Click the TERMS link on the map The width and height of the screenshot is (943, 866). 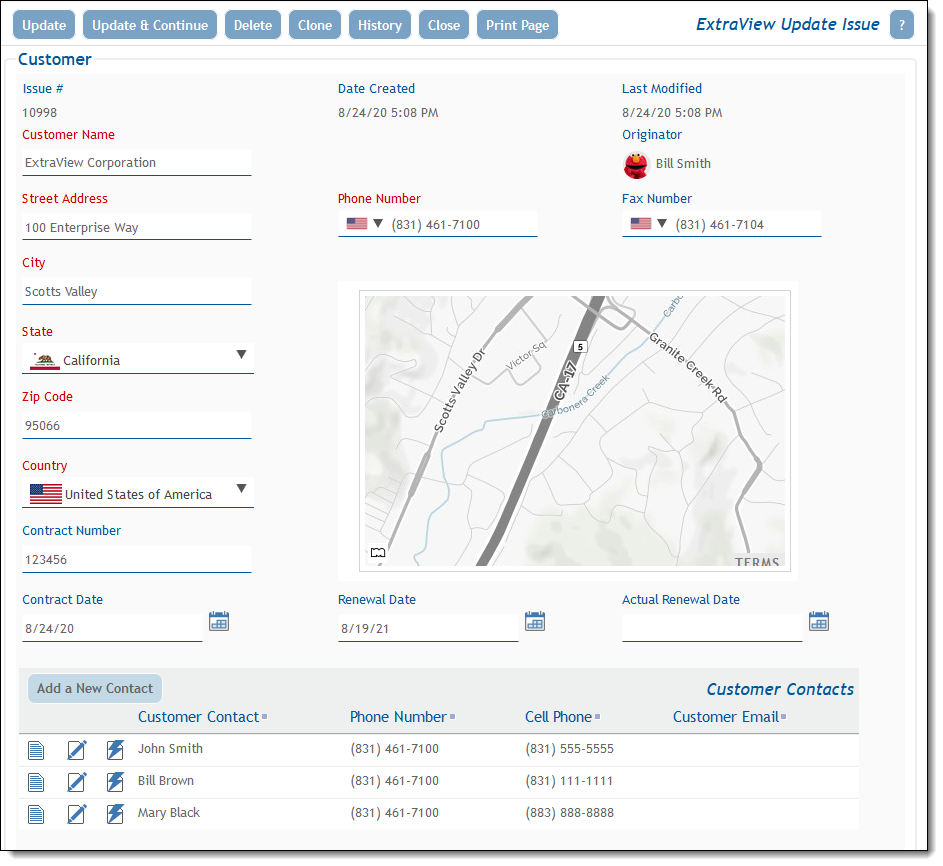pos(757,561)
